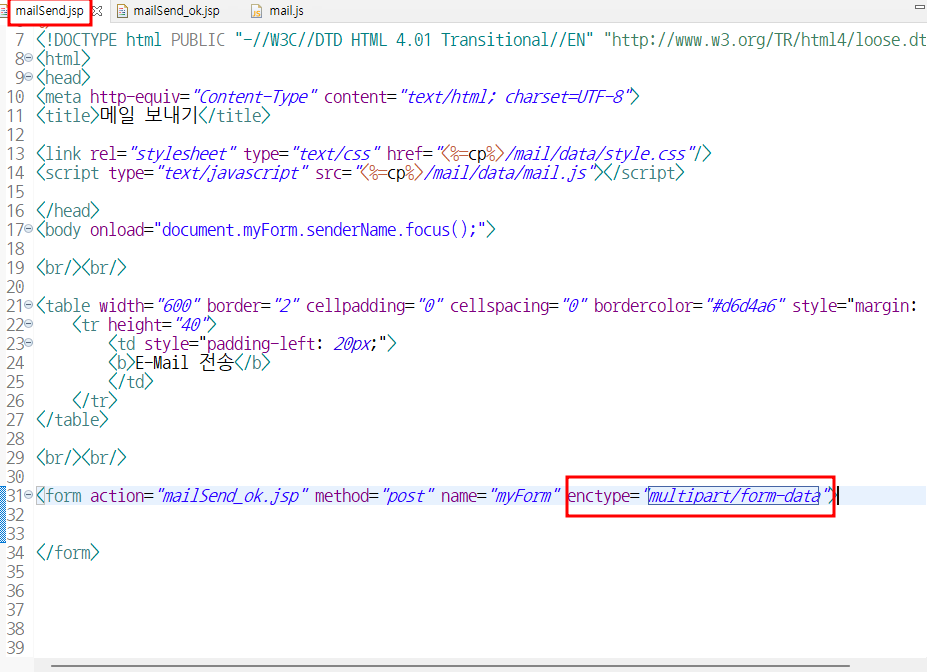Click the closing '</head>' tag
This screenshot has height=672, width=927.
[67, 210]
